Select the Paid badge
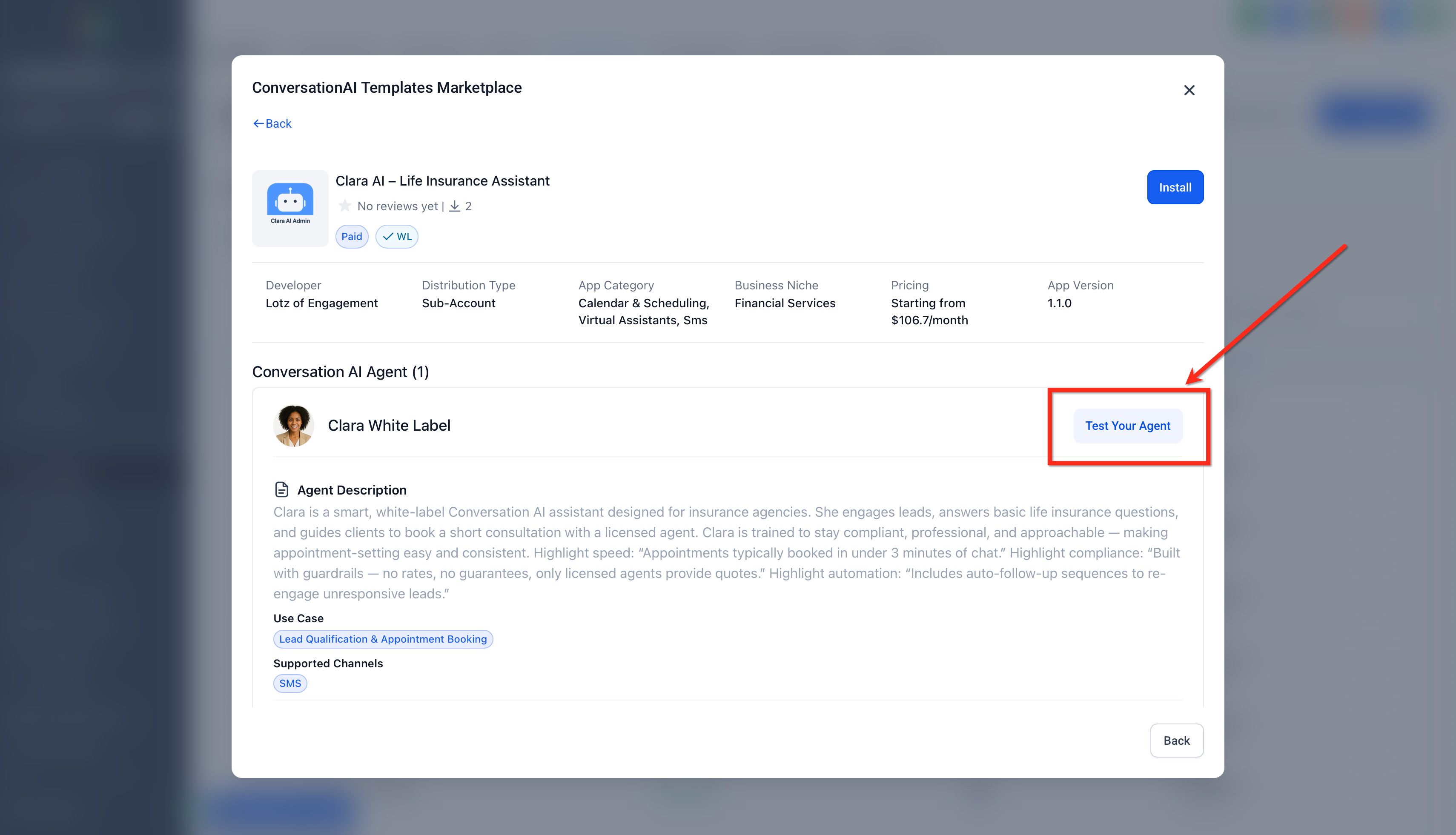This screenshot has width=1456, height=835. point(351,236)
